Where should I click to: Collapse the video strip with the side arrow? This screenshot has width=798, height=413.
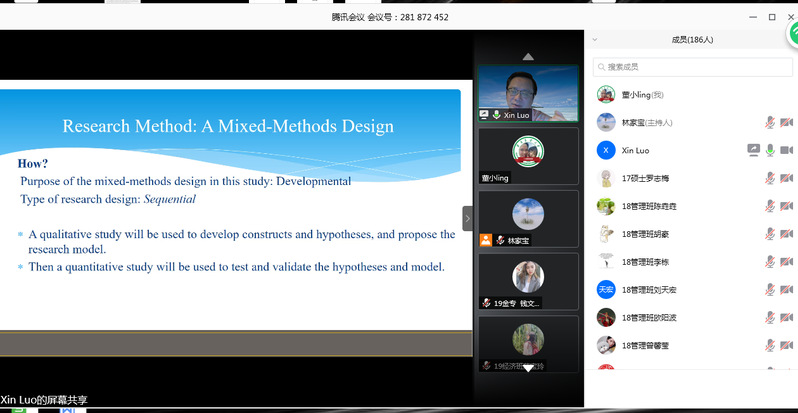[467, 218]
